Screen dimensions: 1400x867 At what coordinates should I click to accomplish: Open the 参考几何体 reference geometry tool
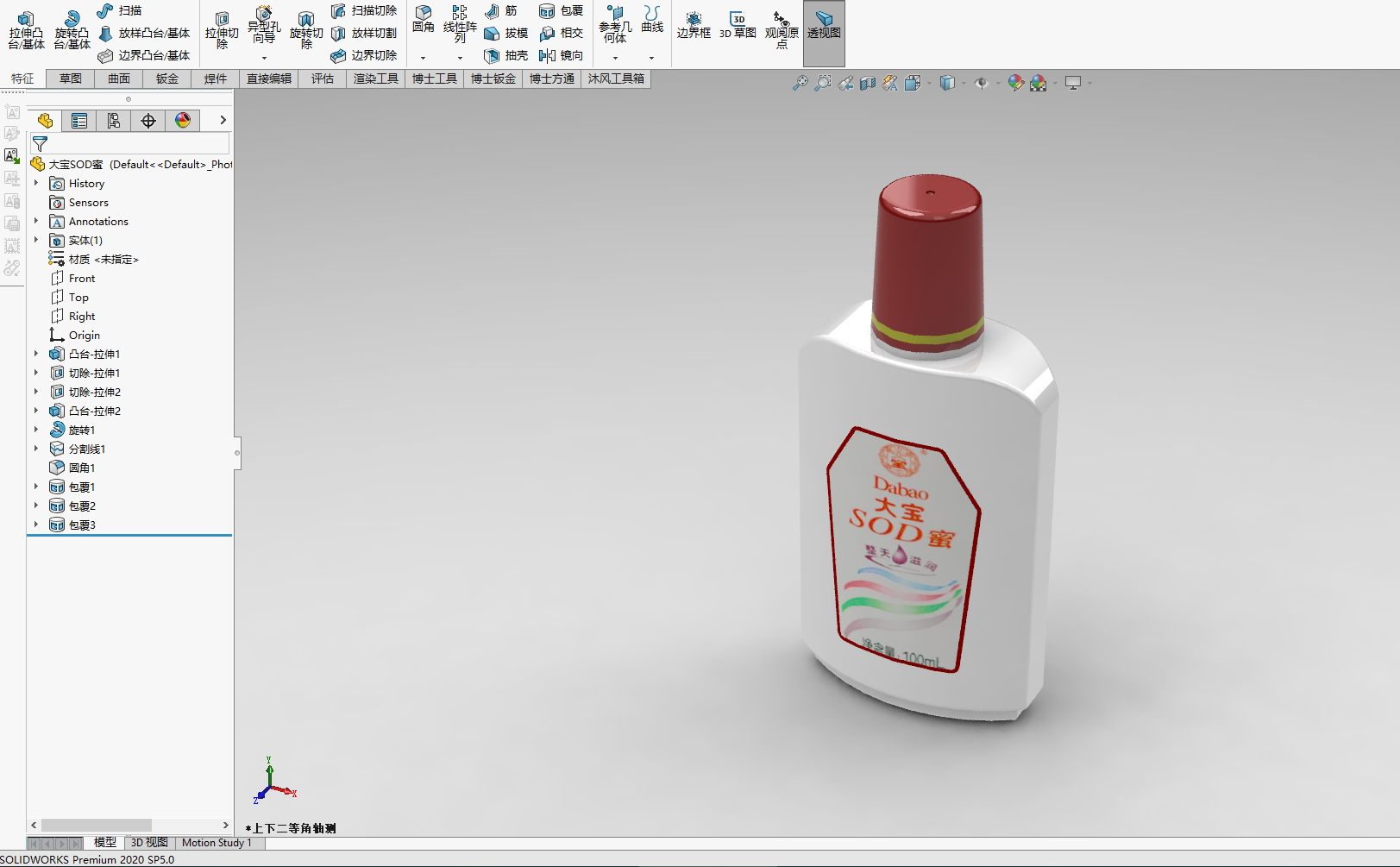(615, 24)
